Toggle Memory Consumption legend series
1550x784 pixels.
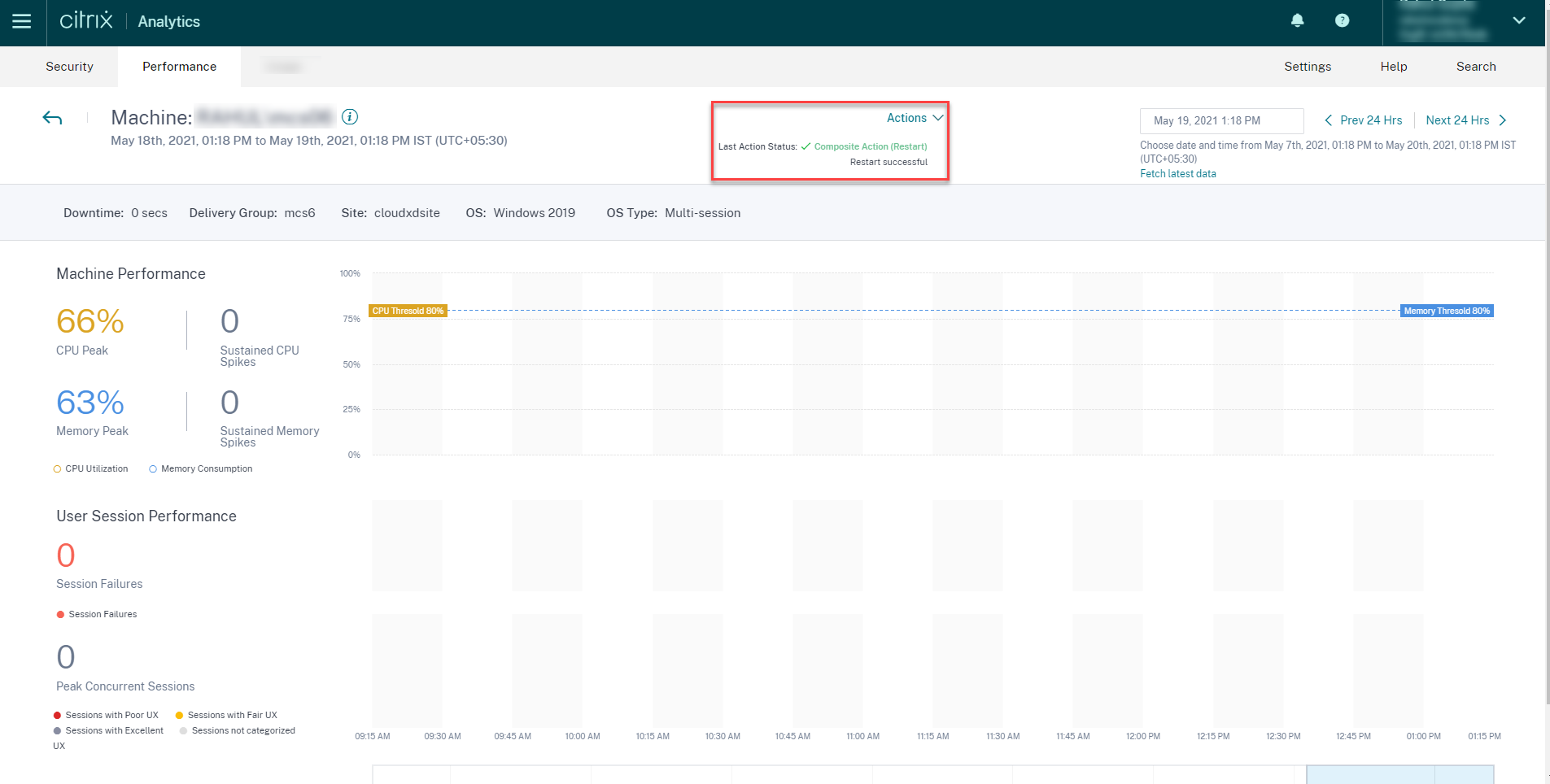point(200,469)
